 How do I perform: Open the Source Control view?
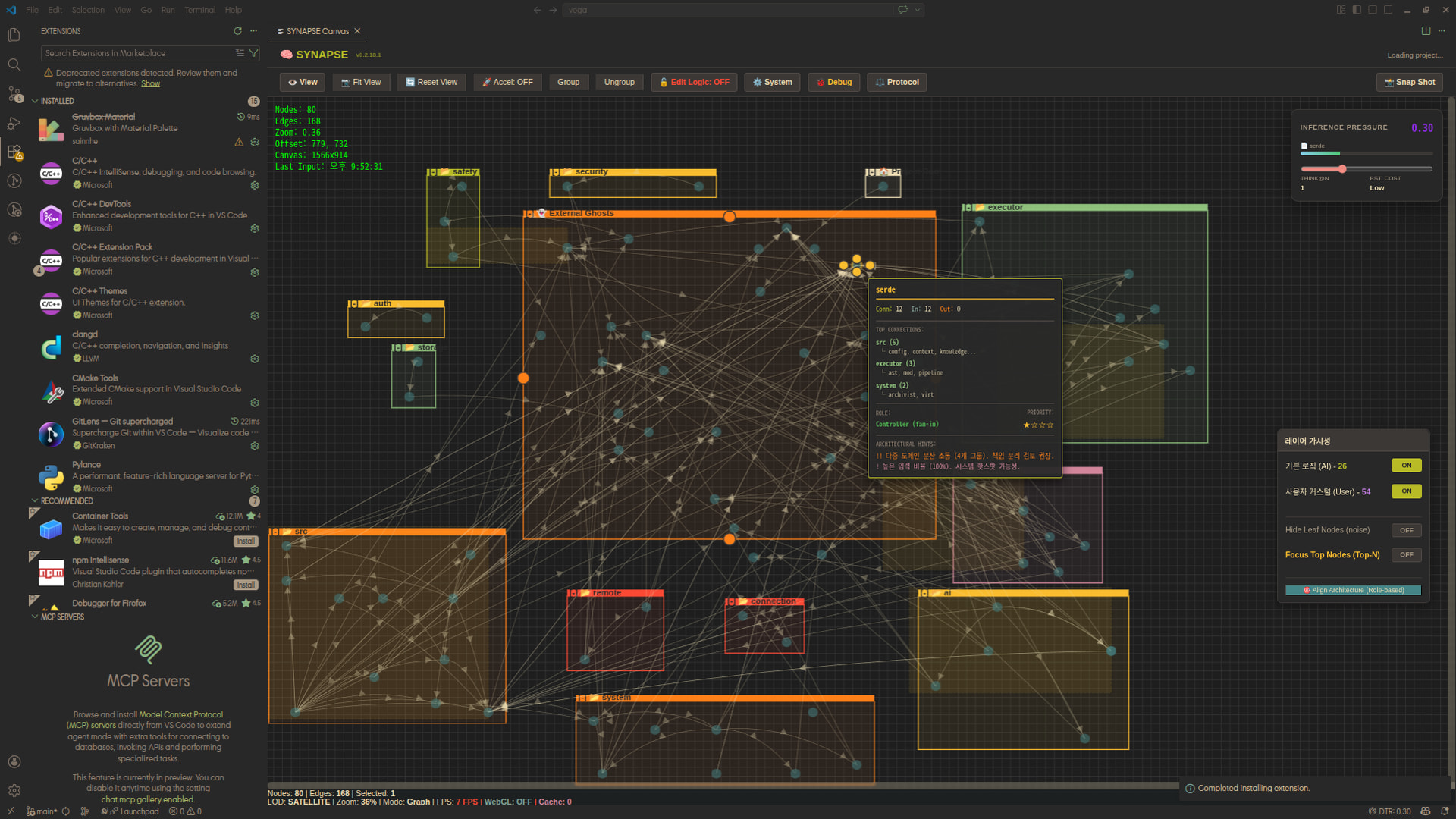14,94
